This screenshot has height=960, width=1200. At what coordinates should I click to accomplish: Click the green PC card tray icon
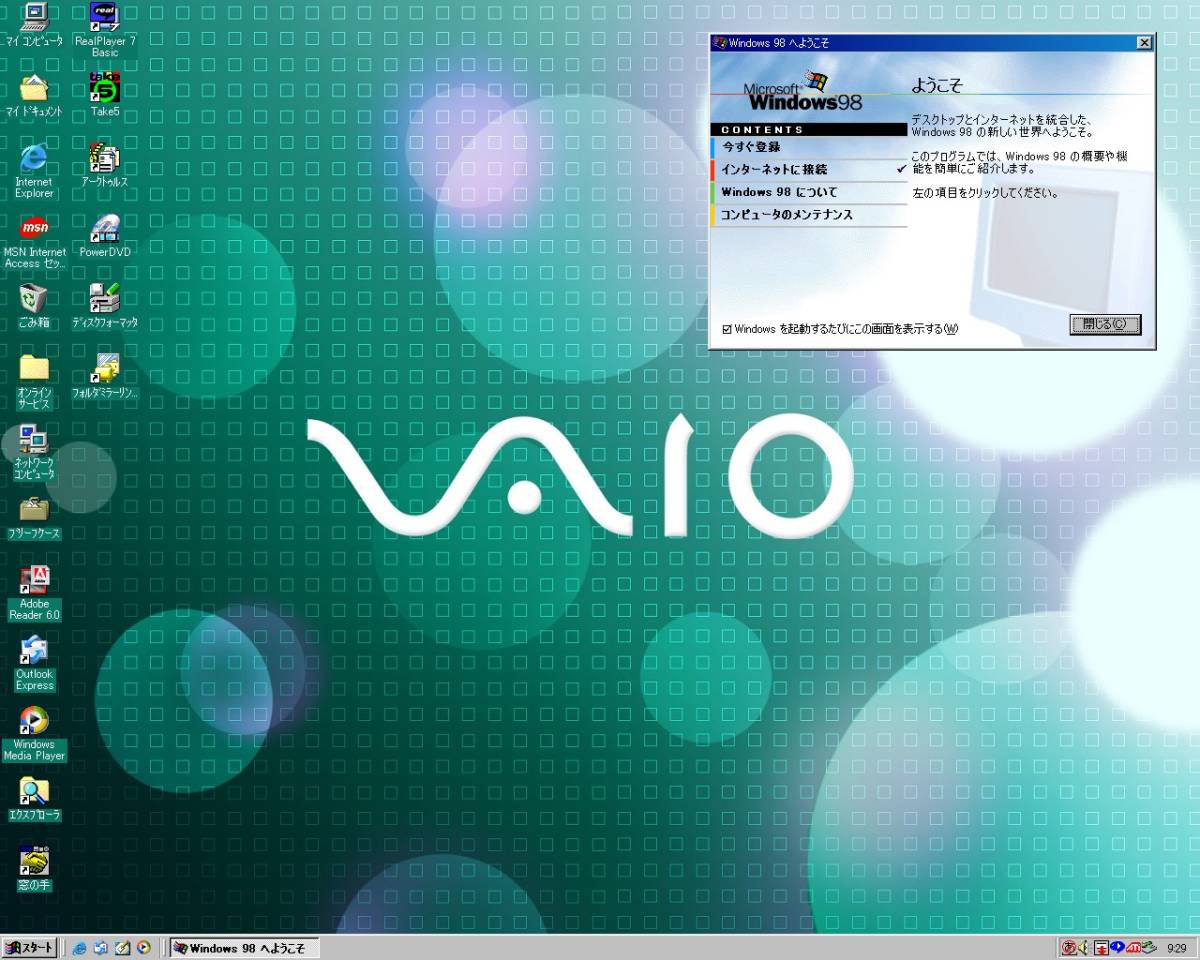pyautogui.click(x=1149, y=946)
